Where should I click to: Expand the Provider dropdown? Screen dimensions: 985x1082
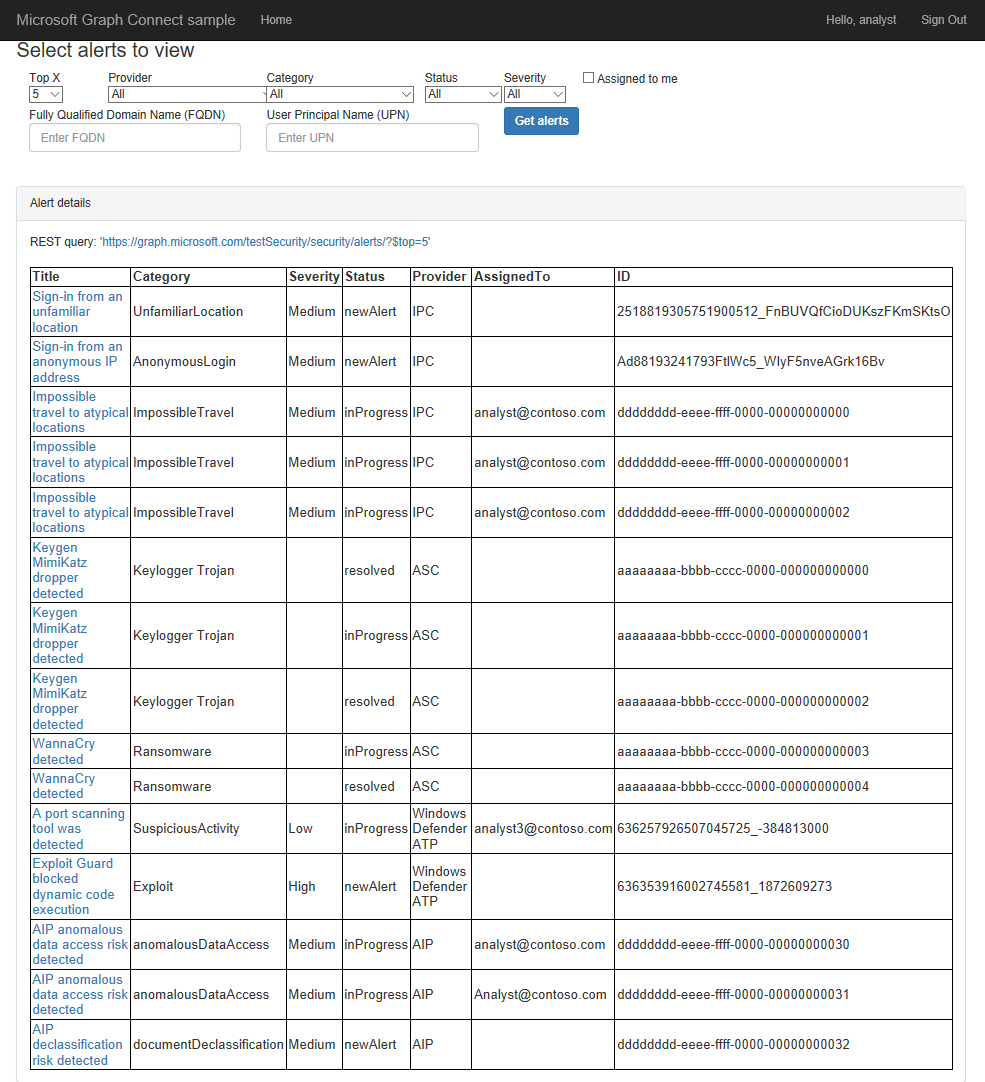click(187, 94)
